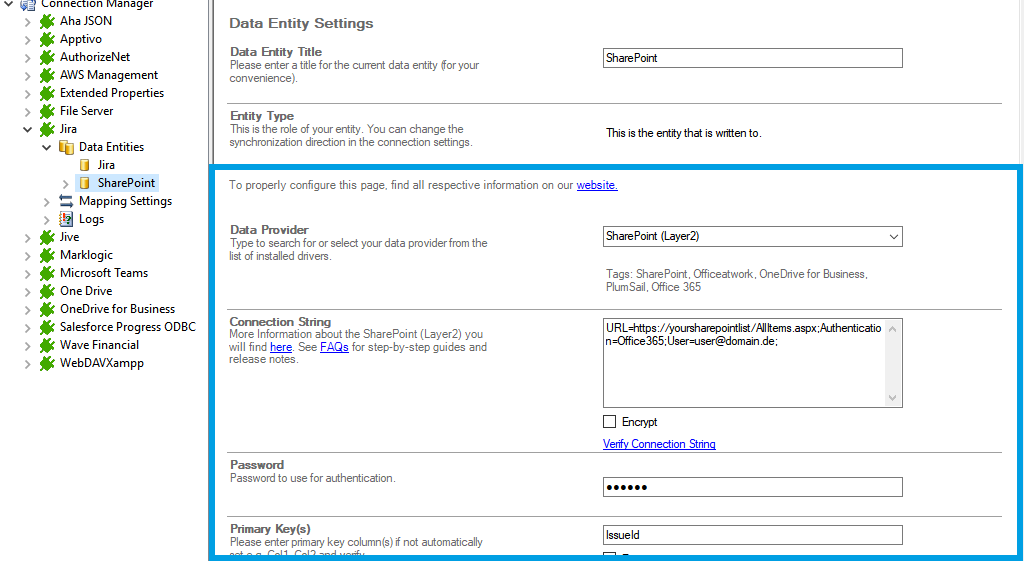Select the Data Entities folder icon
The height and width of the screenshot is (561, 1024).
pos(66,147)
